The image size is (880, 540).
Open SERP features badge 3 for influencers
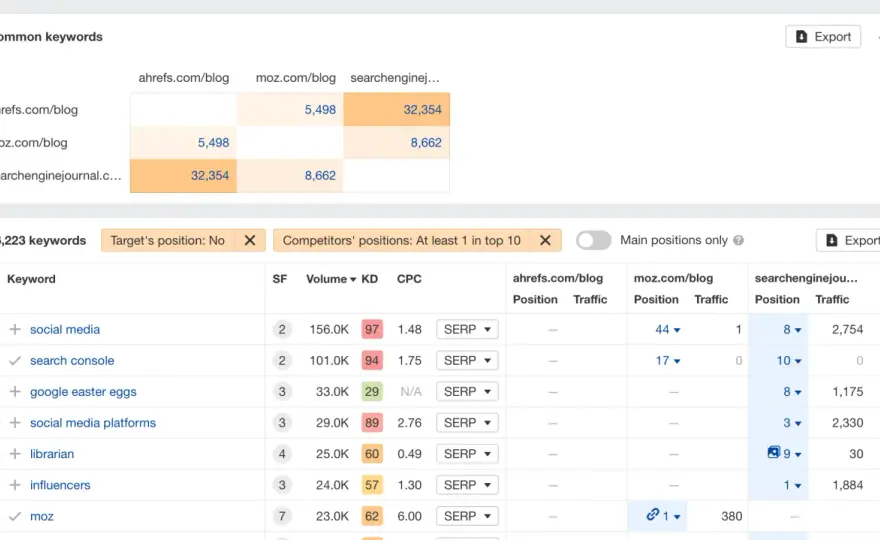[x=282, y=485]
